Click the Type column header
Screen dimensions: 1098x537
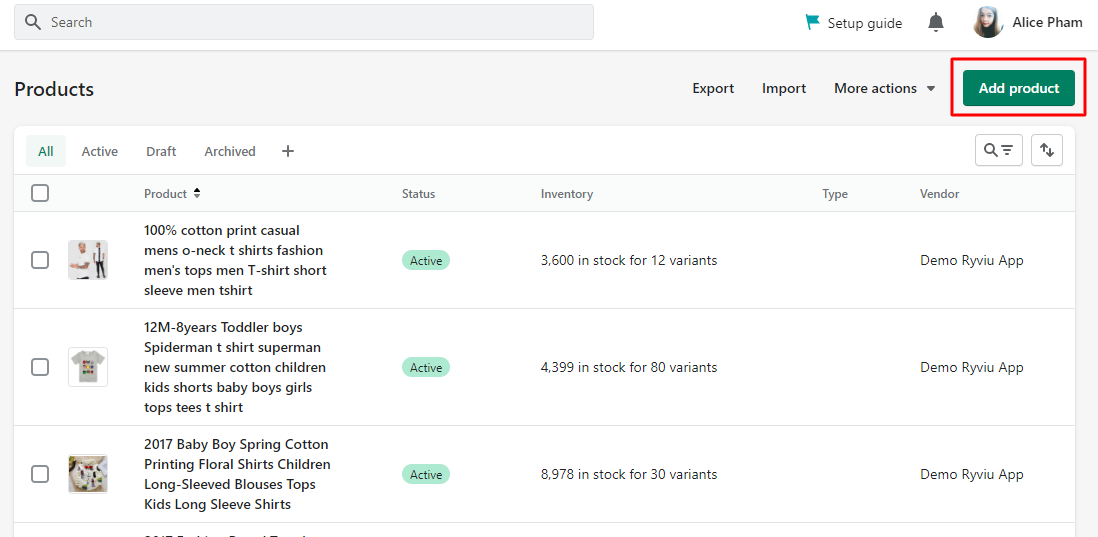(x=835, y=194)
